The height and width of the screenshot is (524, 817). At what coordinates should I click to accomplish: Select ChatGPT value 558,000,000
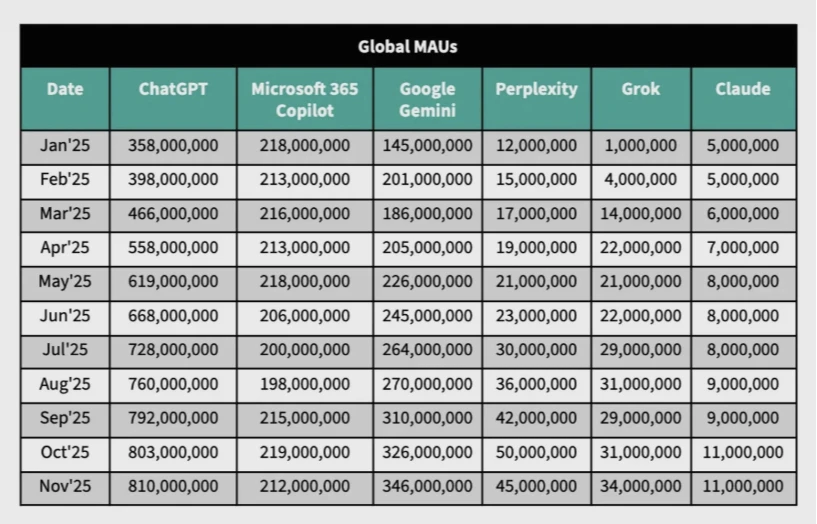tap(173, 248)
